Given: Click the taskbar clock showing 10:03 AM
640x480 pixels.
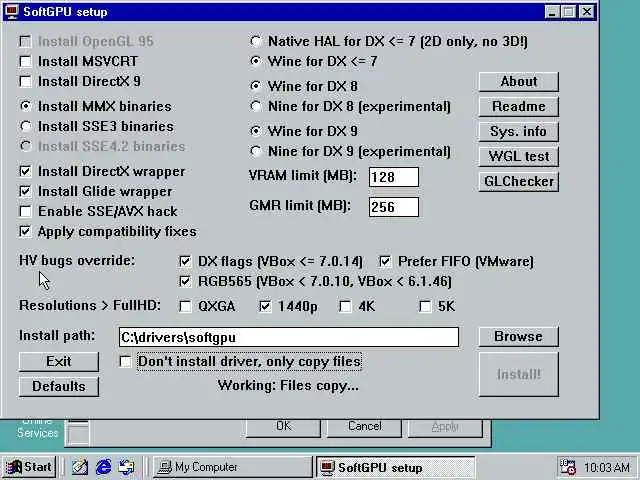Looking at the screenshot, I should point(607,467).
